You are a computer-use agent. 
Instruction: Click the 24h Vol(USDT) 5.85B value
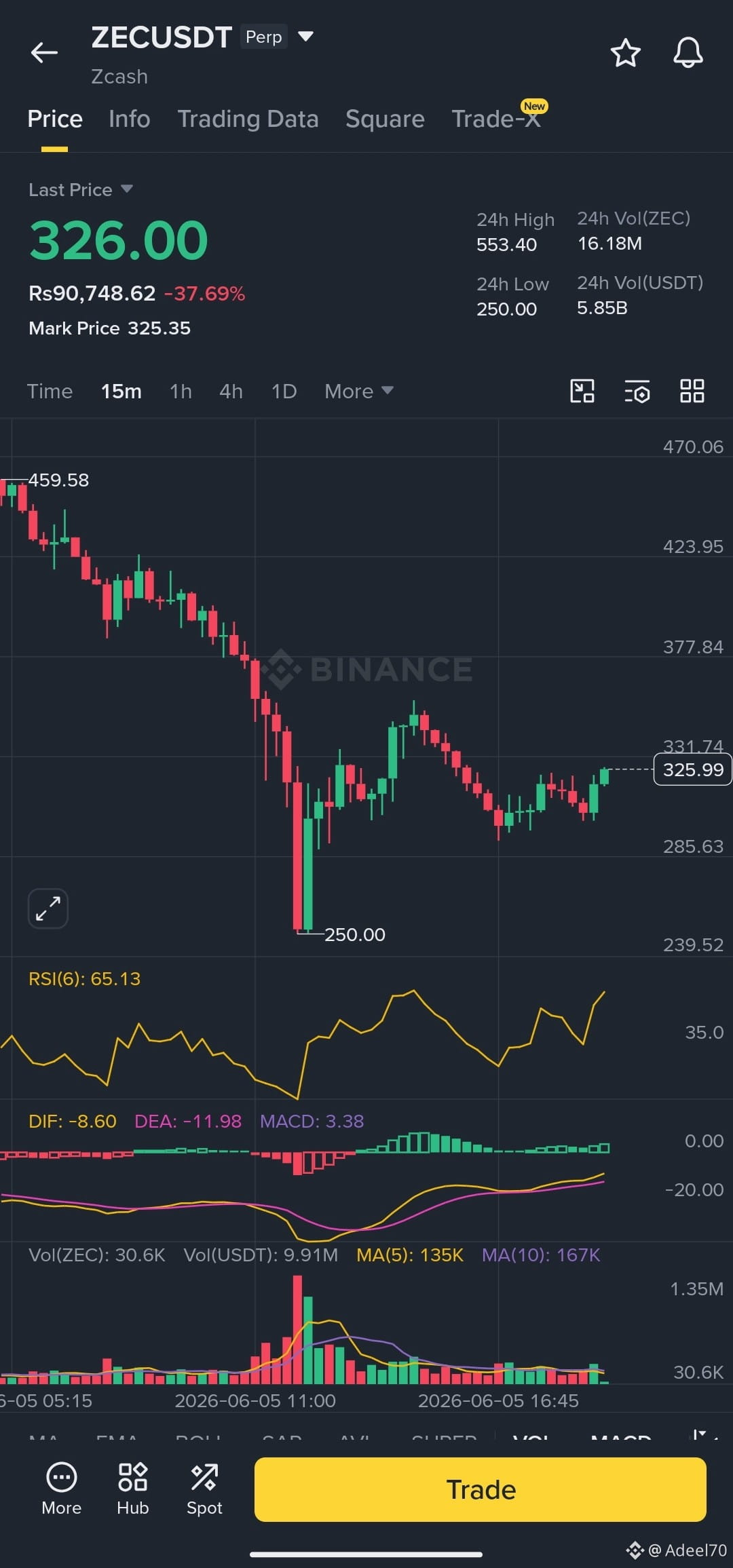(x=602, y=307)
